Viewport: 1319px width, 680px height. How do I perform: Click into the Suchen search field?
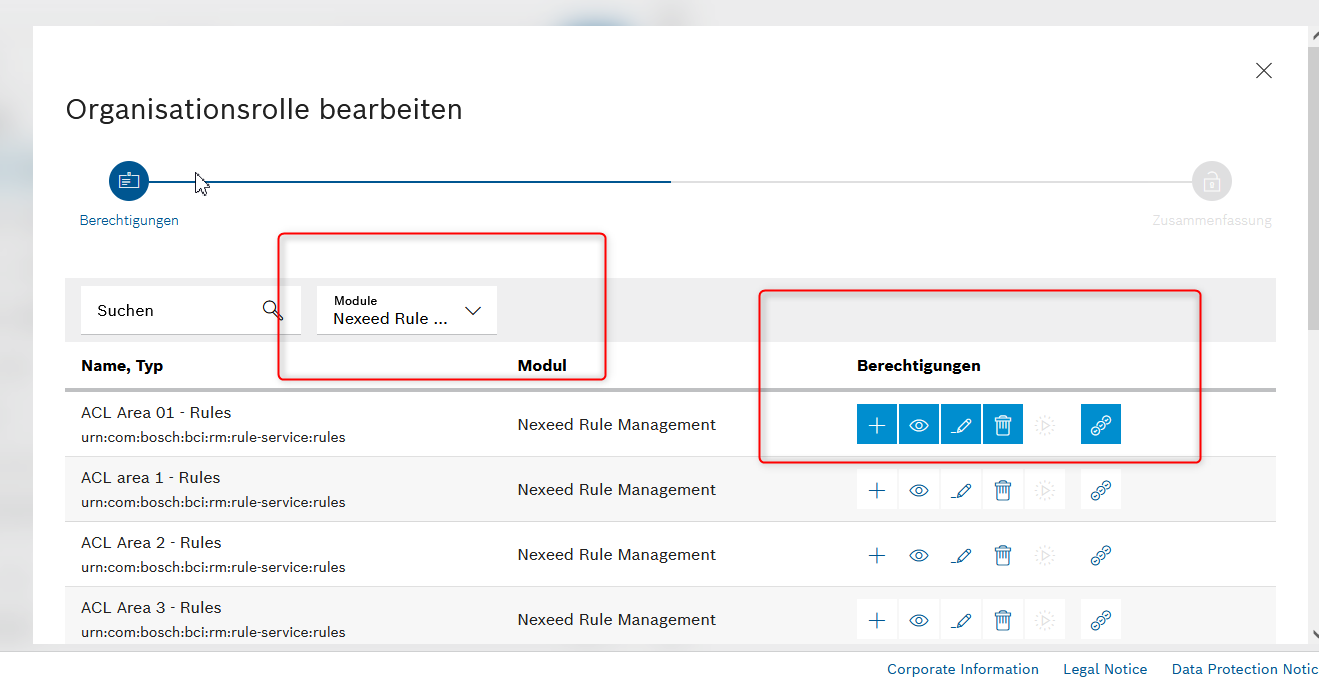click(160, 310)
